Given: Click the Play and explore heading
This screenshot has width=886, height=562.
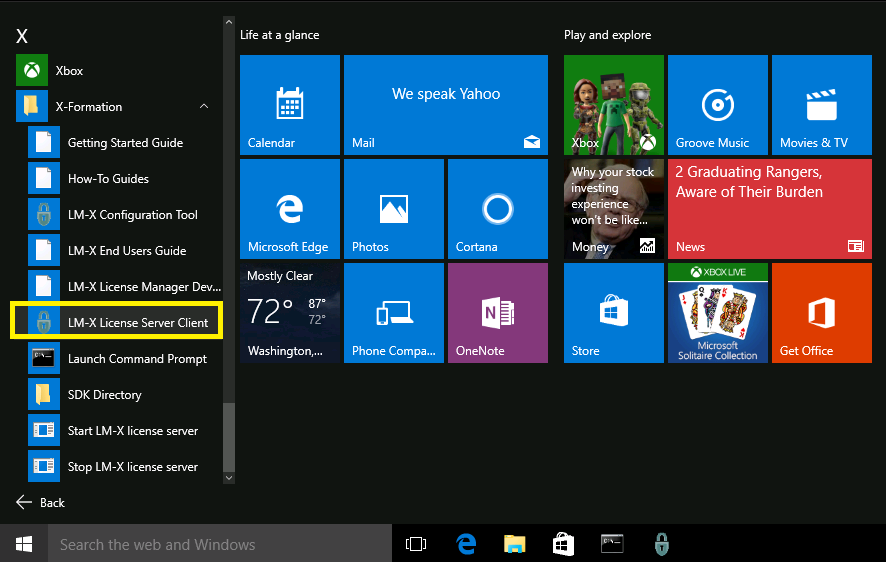Looking at the screenshot, I should click(607, 35).
